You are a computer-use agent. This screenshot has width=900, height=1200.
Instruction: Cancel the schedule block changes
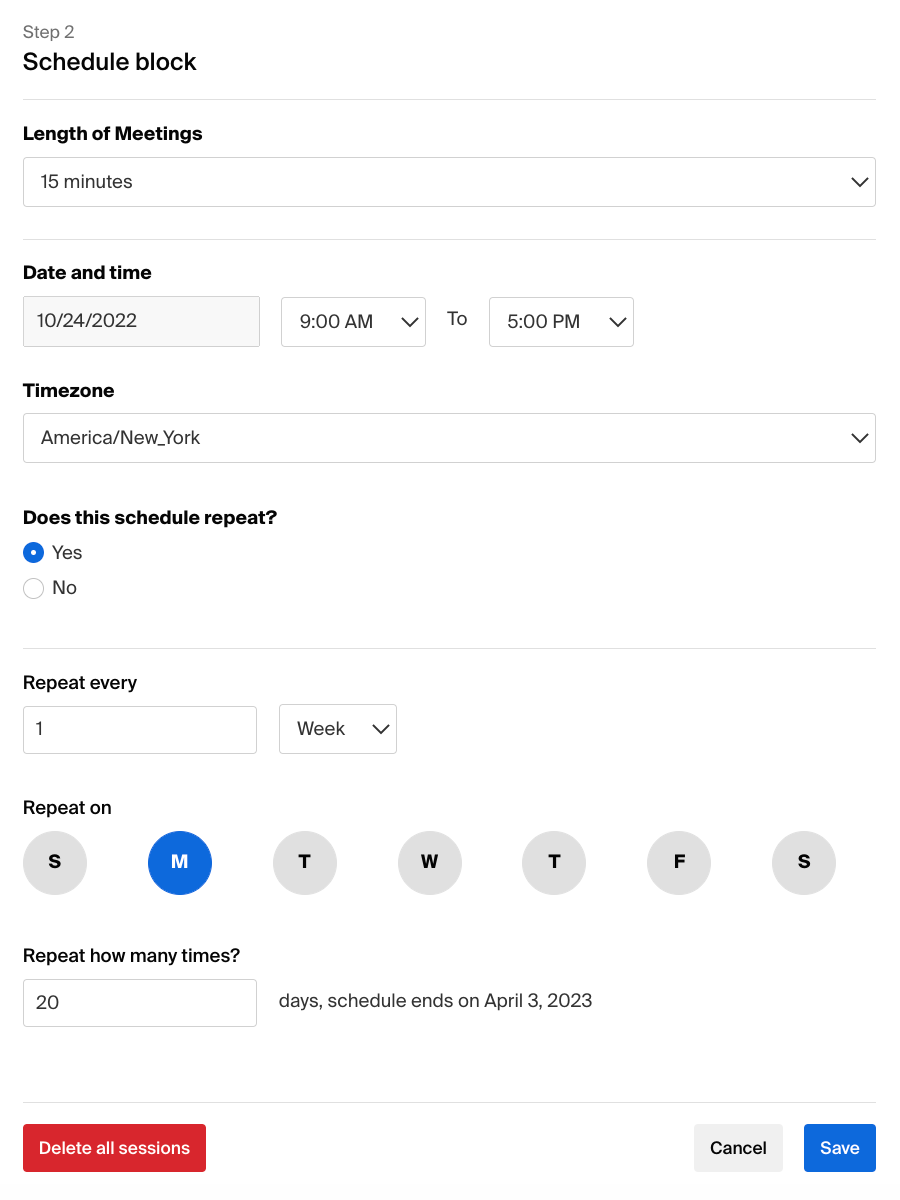[738, 1147]
